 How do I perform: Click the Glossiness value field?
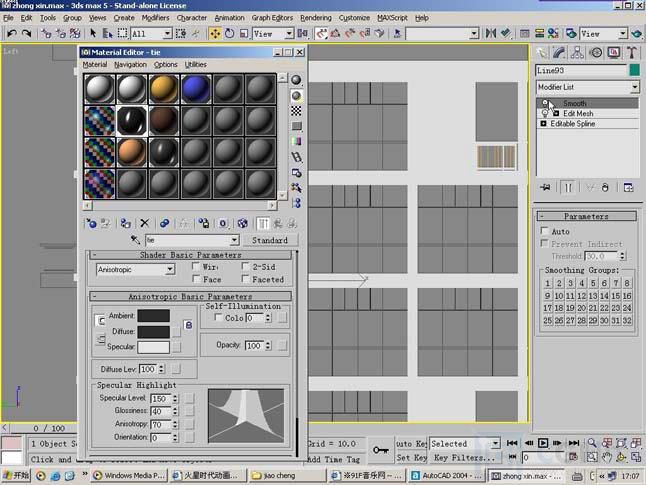(x=161, y=411)
